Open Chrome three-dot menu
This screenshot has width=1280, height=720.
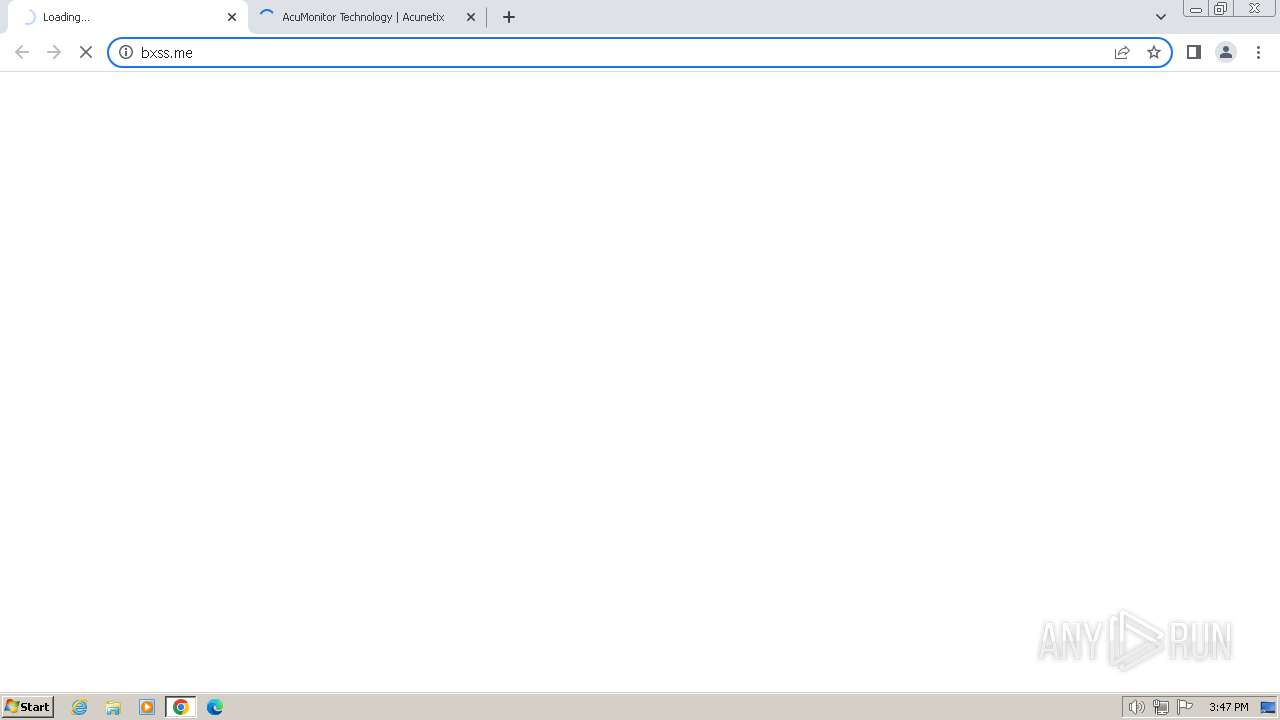tap(1258, 52)
